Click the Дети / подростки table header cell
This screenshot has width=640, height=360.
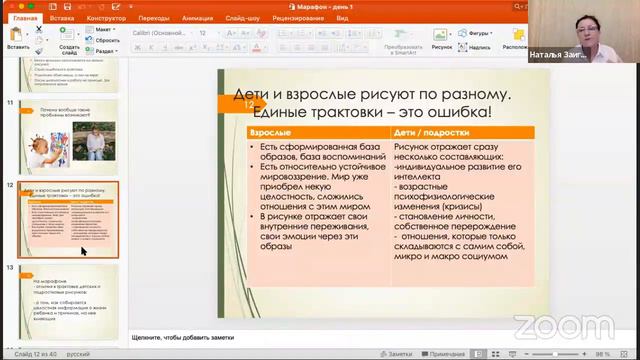(x=463, y=133)
